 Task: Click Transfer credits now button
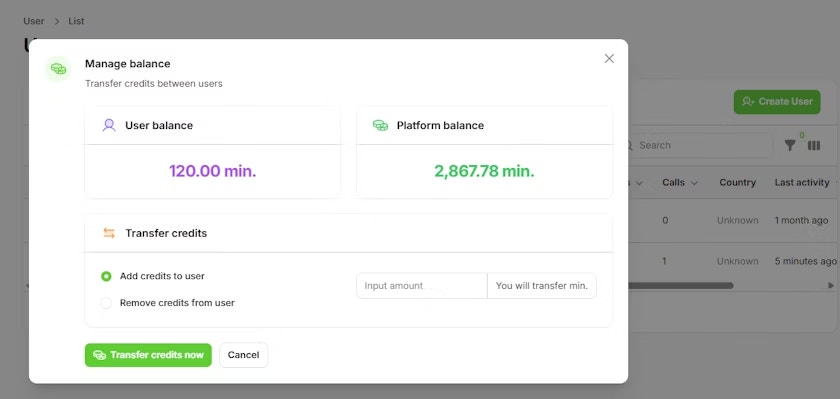coord(148,355)
